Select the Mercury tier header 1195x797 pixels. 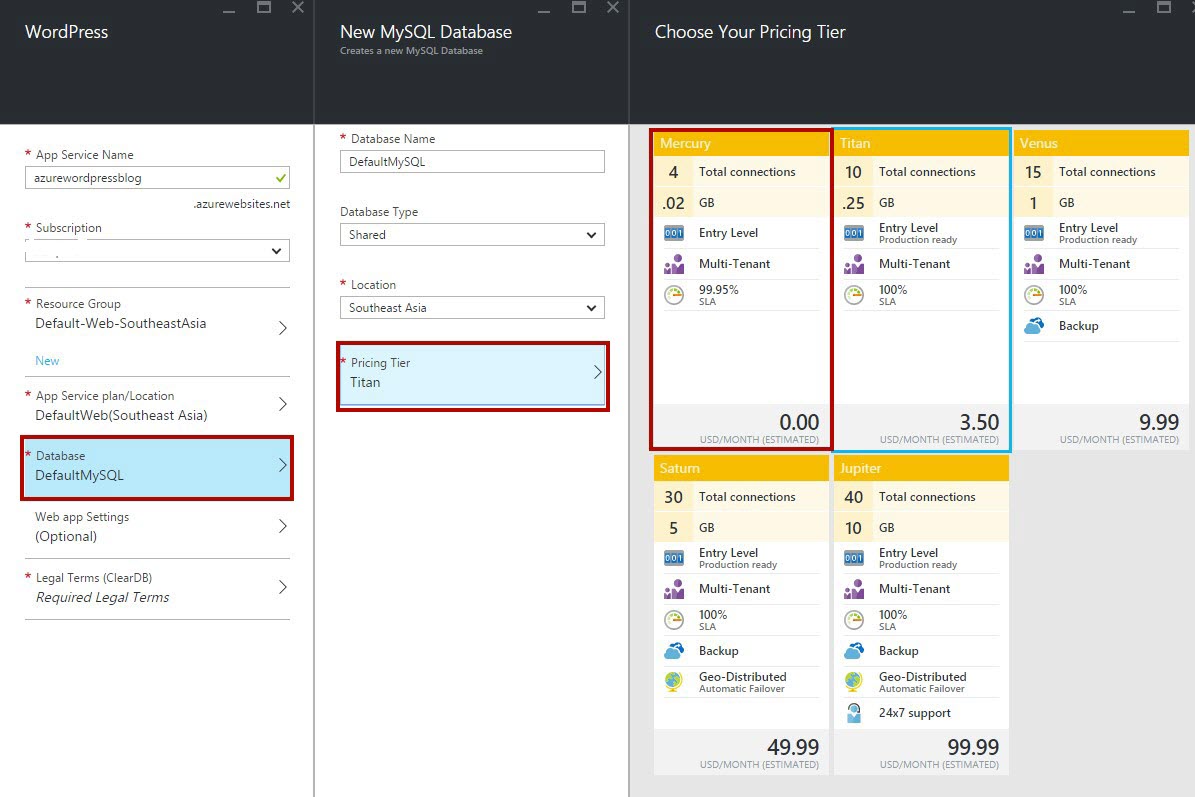click(x=741, y=143)
